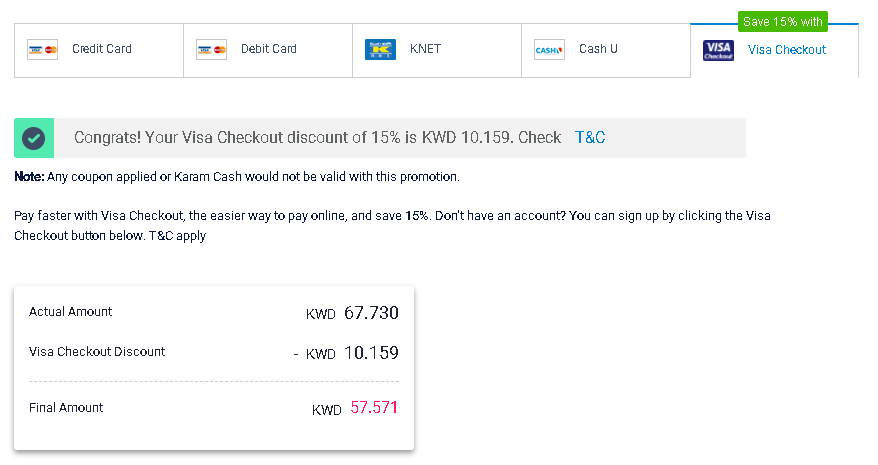
Task: Switch to Debit Card tab
Action: pyautogui.click(x=268, y=50)
